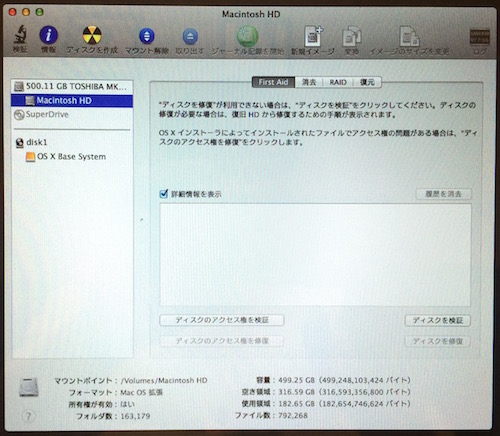Screen dimensions: 500x436
Task: Click the Resize Image (イメージのサイズを変更) icon
Action: (x=409, y=36)
